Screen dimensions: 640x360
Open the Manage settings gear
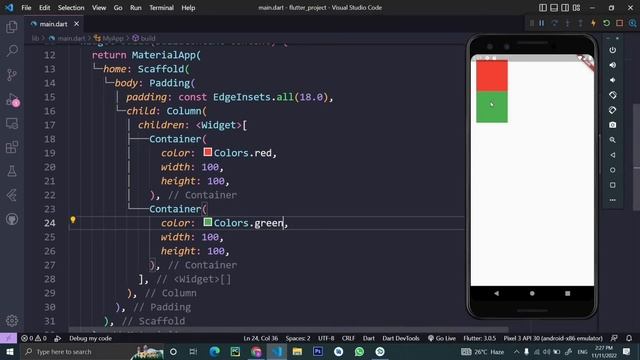point(12,321)
